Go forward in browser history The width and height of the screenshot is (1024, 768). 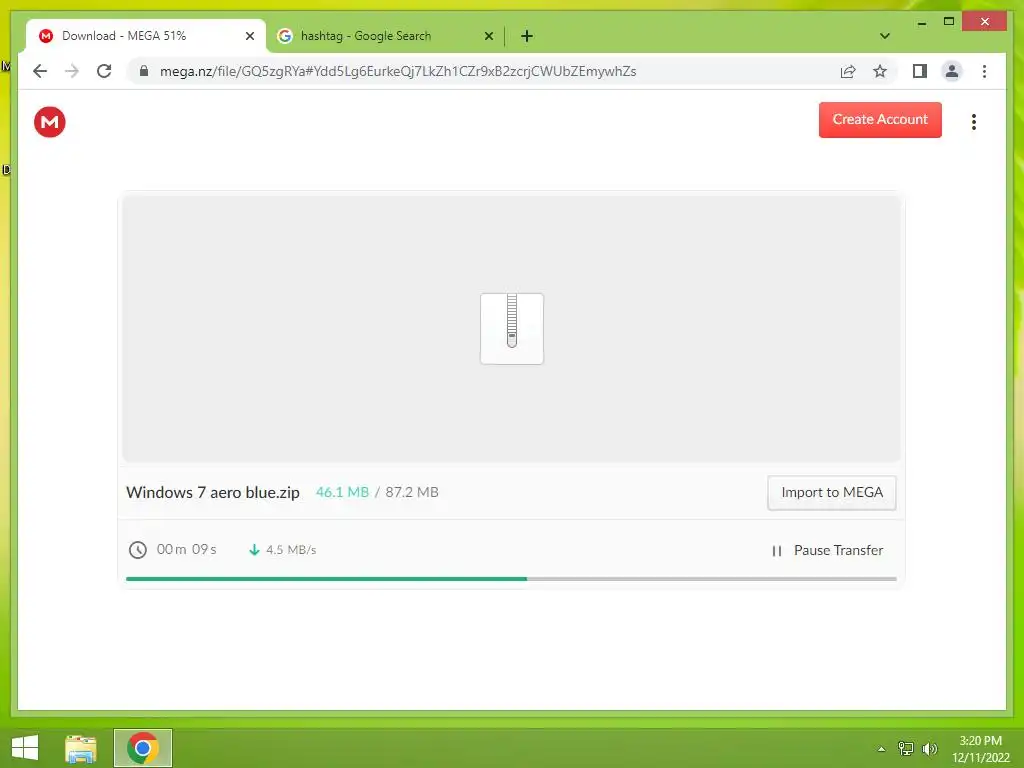72,71
